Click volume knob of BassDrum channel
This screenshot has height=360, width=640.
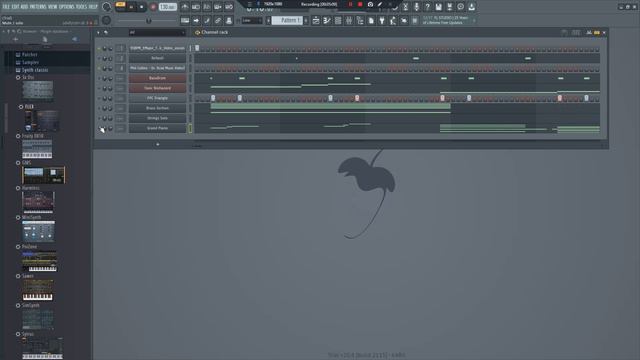[110, 78]
